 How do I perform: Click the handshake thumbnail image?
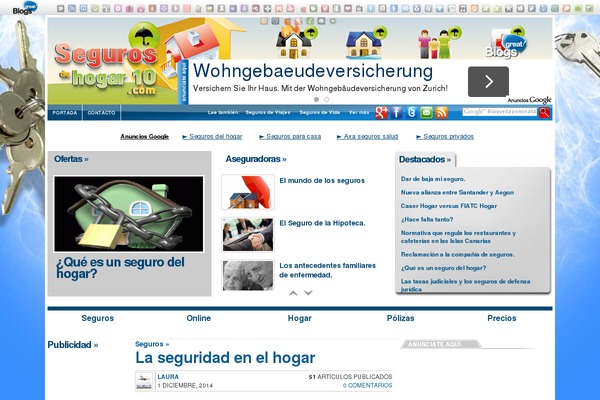point(248,234)
